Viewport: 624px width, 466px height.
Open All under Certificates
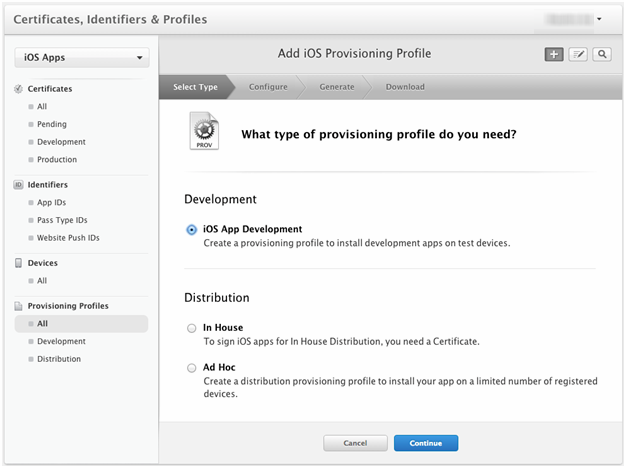tap(42, 107)
